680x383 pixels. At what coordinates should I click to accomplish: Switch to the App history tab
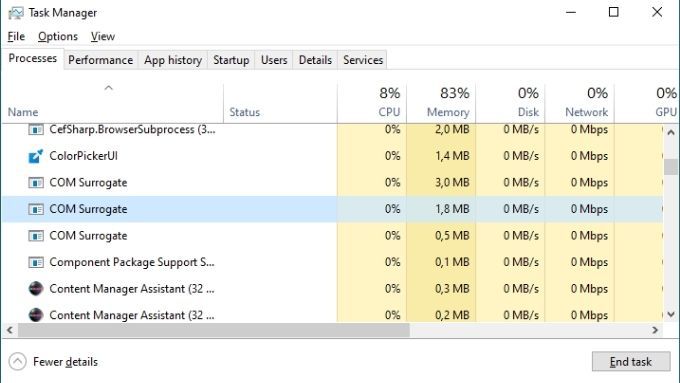pos(173,60)
